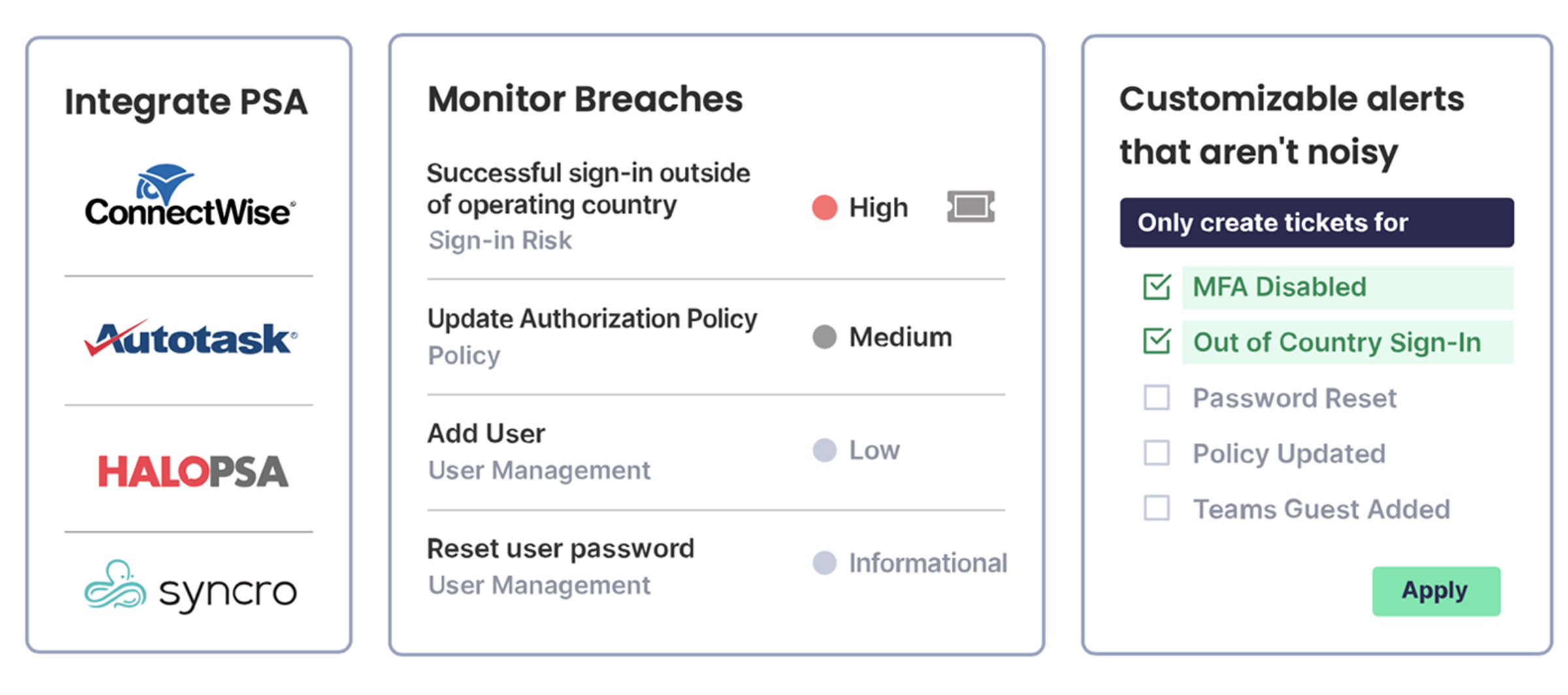Select the Reset user password entry
Viewport: 1568px width, 695px height.
tap(560, 549)
